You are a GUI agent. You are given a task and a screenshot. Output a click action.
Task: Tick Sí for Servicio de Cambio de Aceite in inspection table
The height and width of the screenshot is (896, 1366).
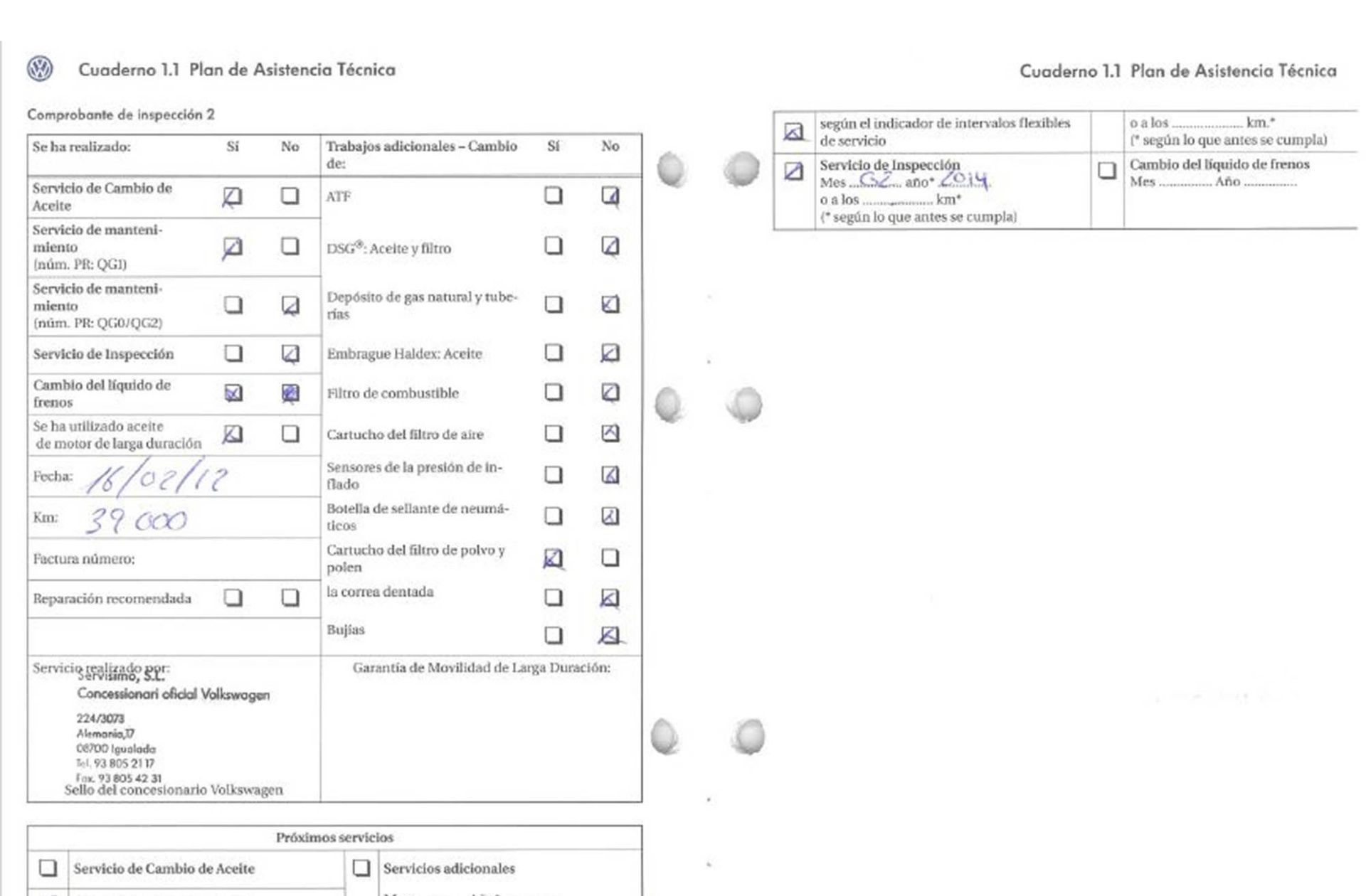233,196
